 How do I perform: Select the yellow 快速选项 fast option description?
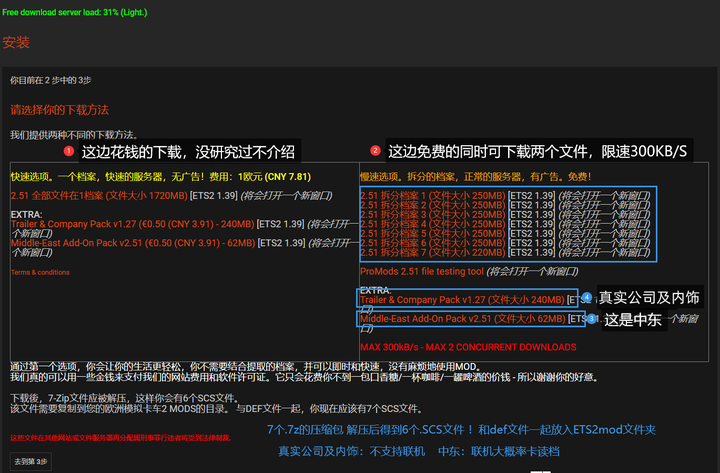pyautogui.click(x=161, y=177)
